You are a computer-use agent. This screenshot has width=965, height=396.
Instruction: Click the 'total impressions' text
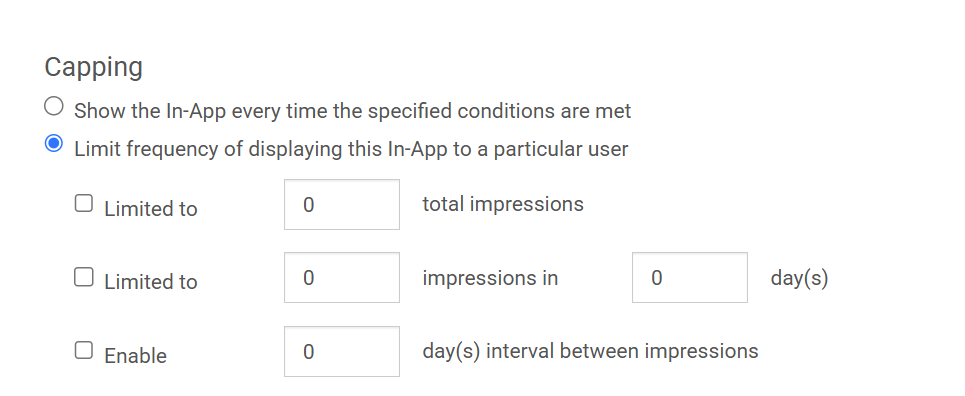coord(503,204)
